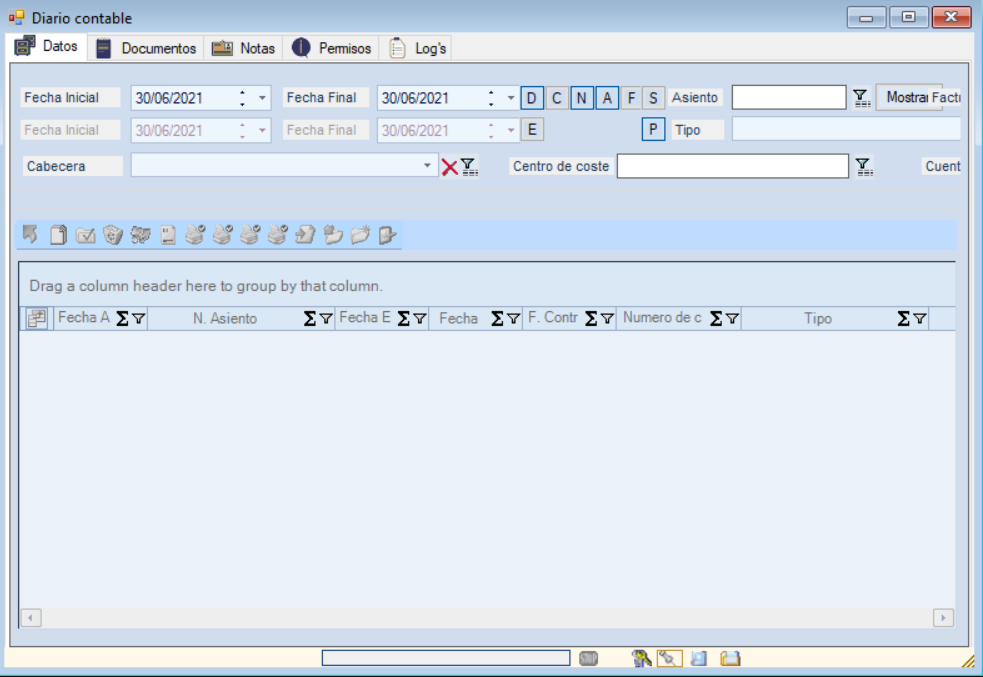Open the Fecha Final date picker dropdown

510,98
